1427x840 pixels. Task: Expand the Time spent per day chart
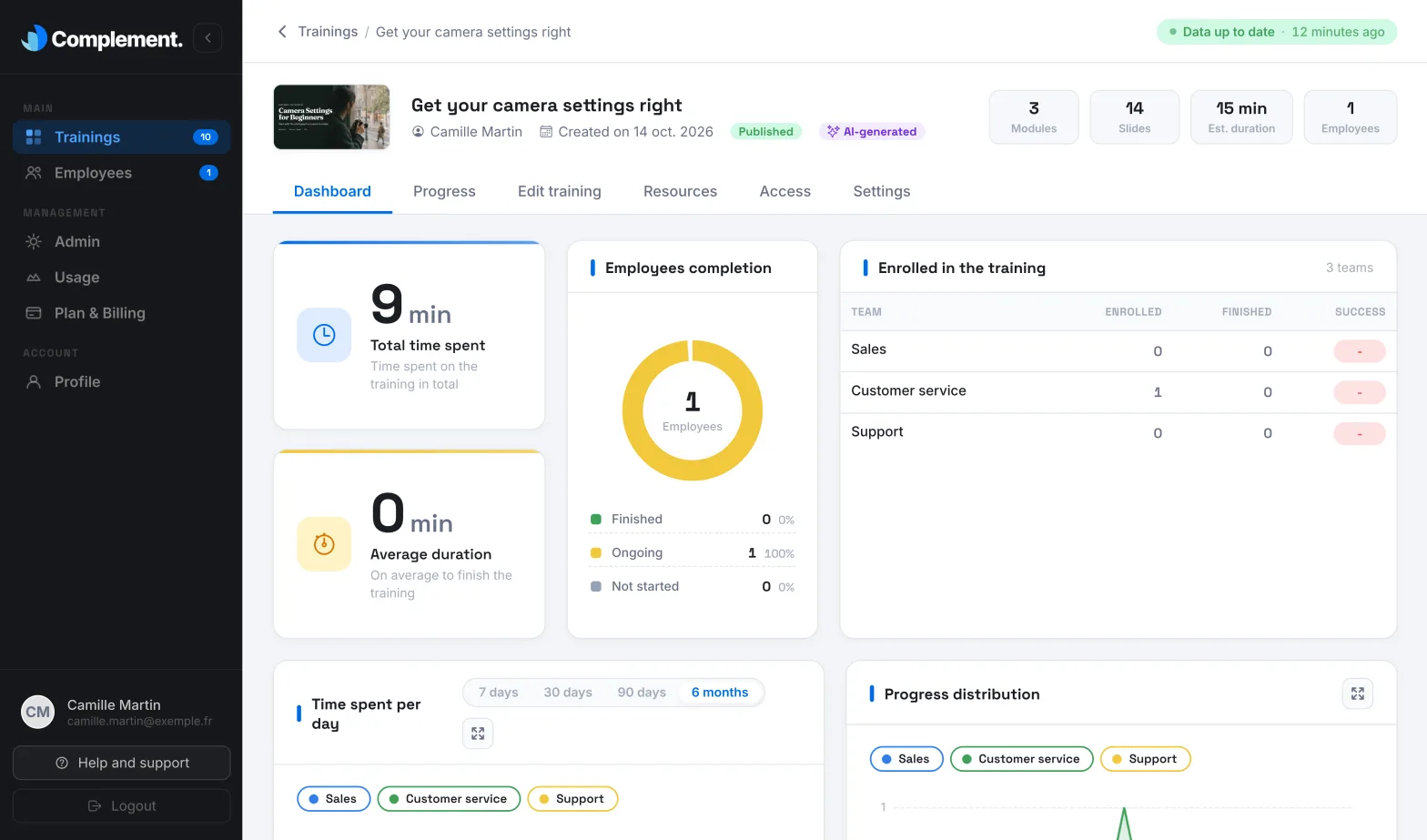[478, 734]
